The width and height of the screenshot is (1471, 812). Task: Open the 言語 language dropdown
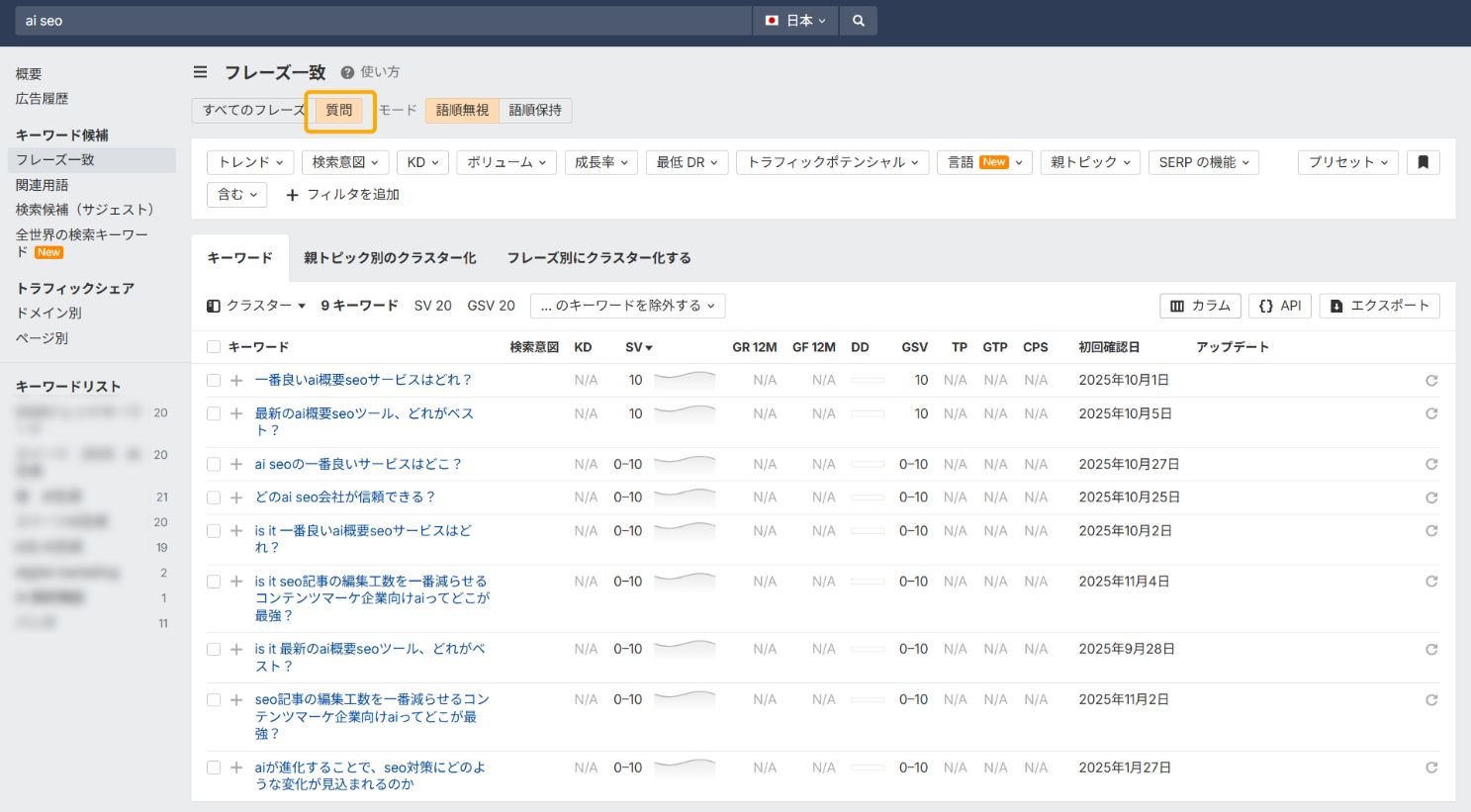pyautogui.click(x=984, y=161)
